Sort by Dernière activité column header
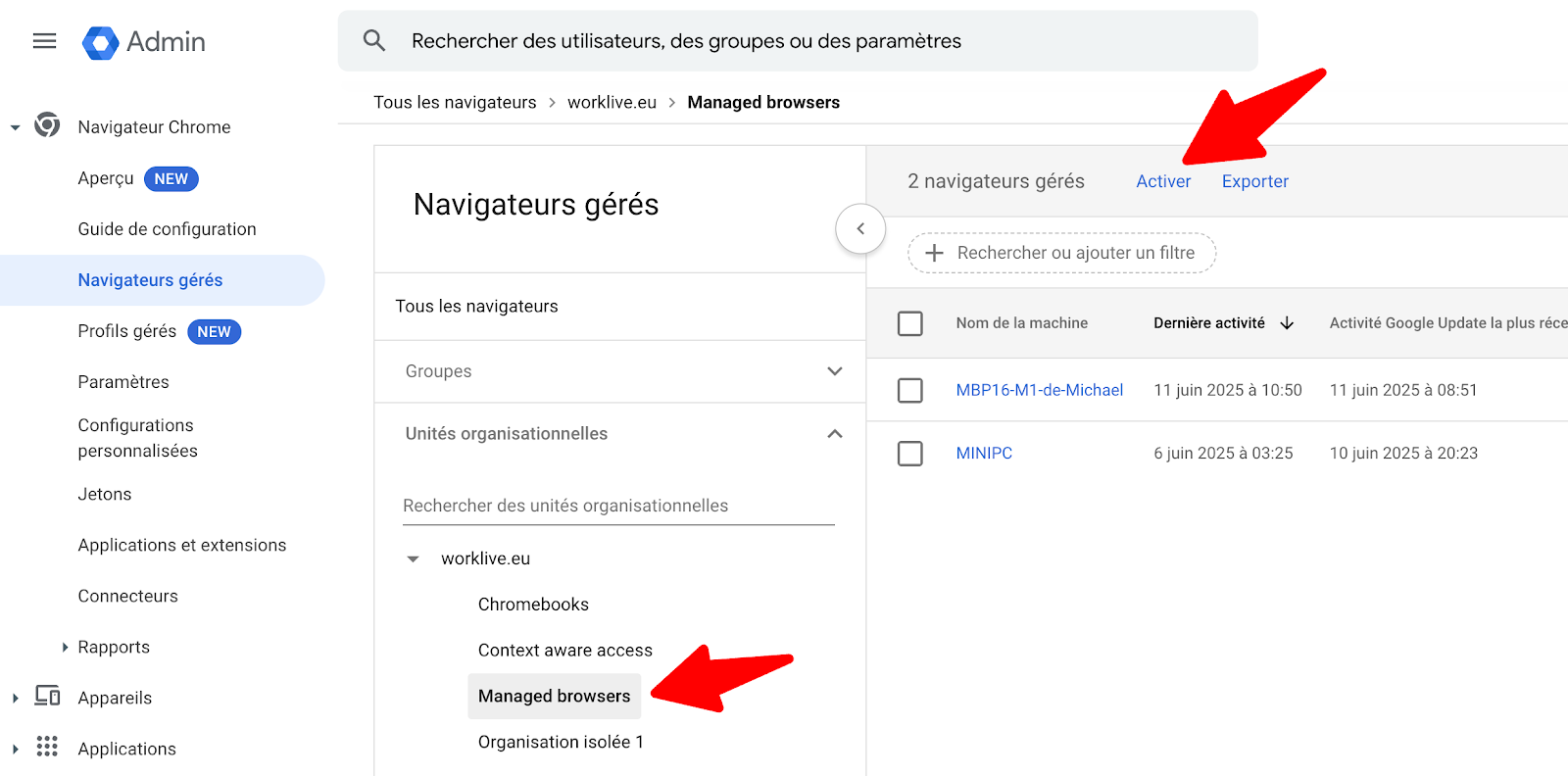 pos(1209,323)
